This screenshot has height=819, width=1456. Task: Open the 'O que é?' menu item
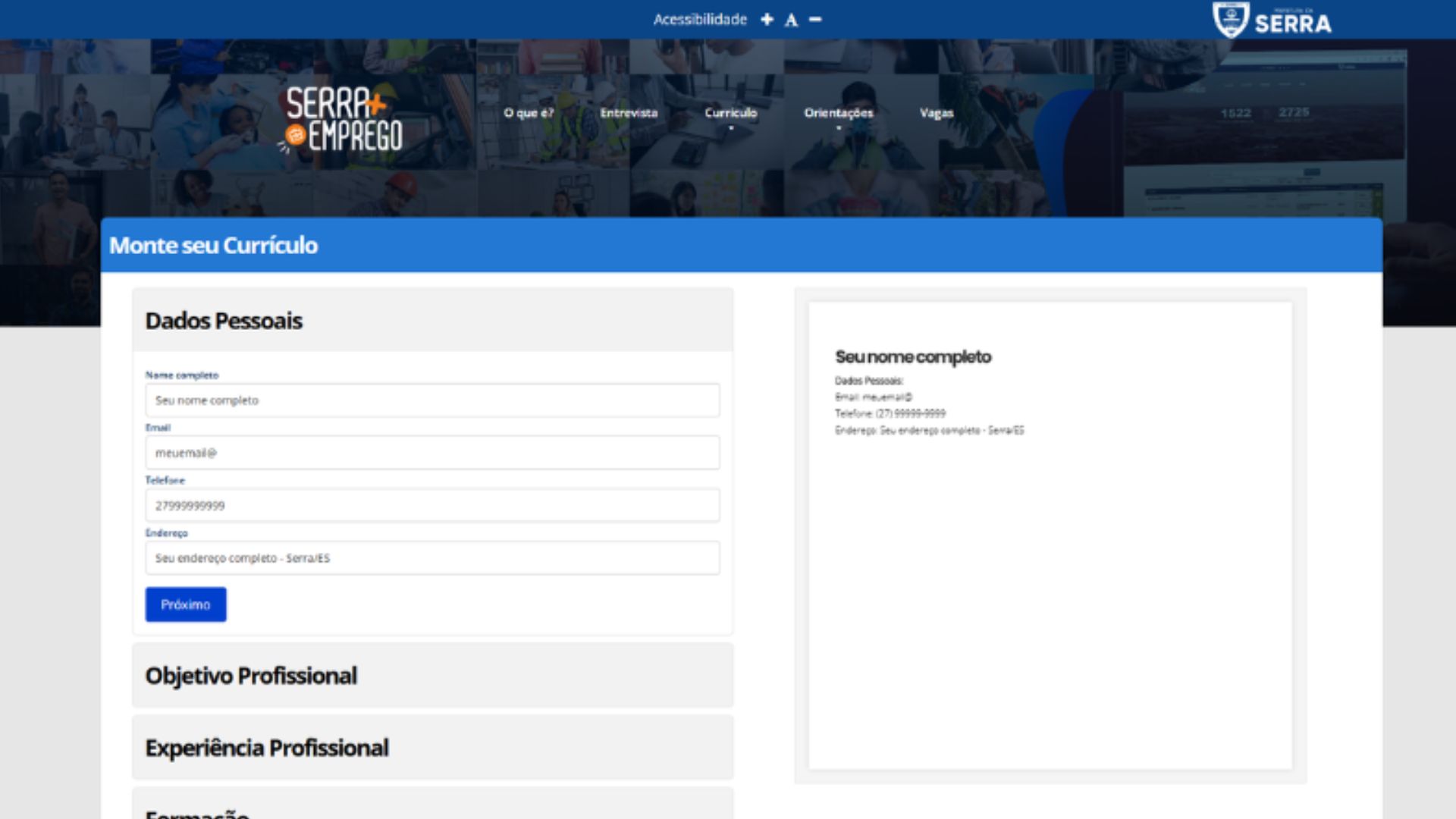(x=529, y=113)
